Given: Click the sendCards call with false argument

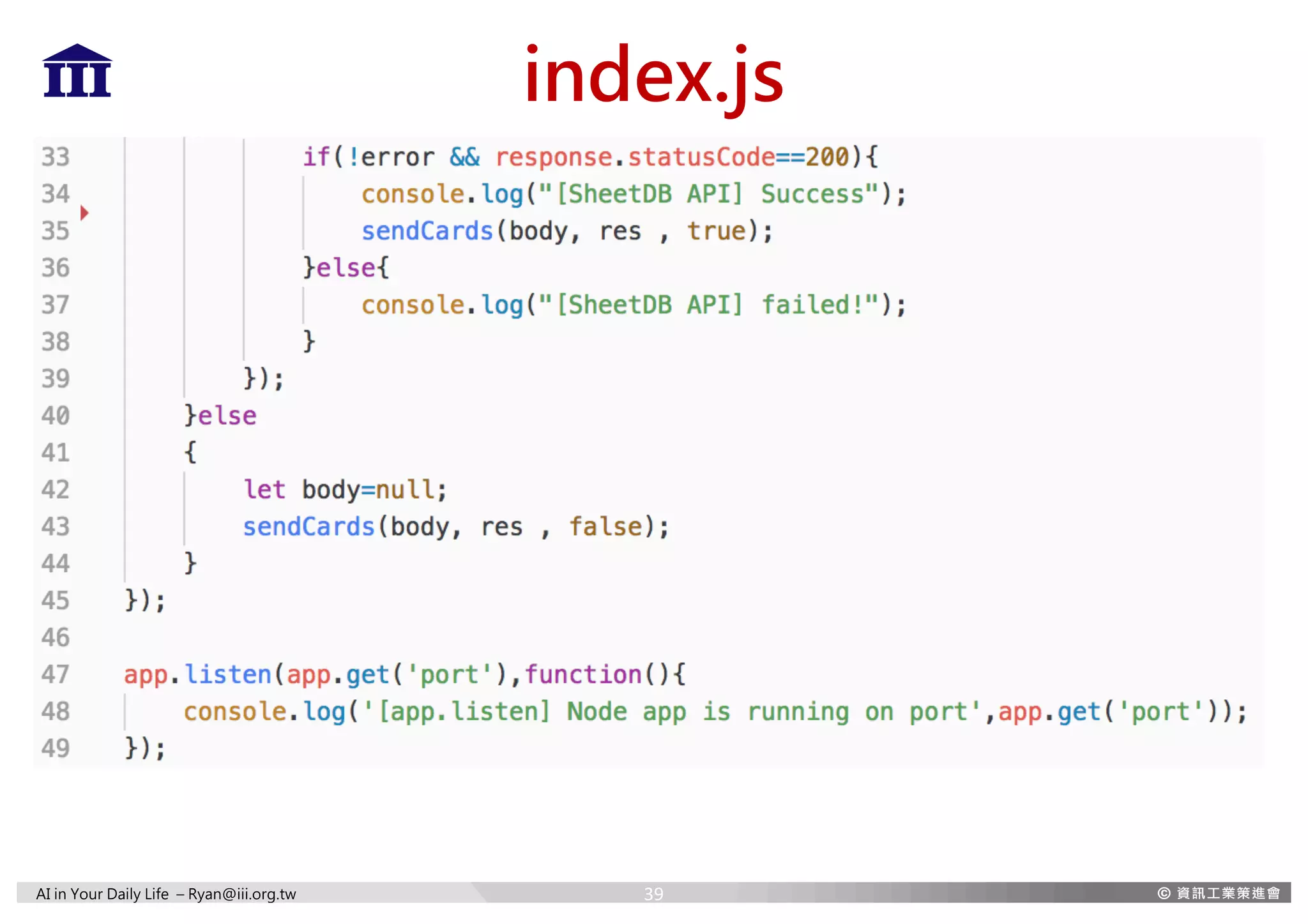Looking at the screenshot, I should click(x=308, y=527).
